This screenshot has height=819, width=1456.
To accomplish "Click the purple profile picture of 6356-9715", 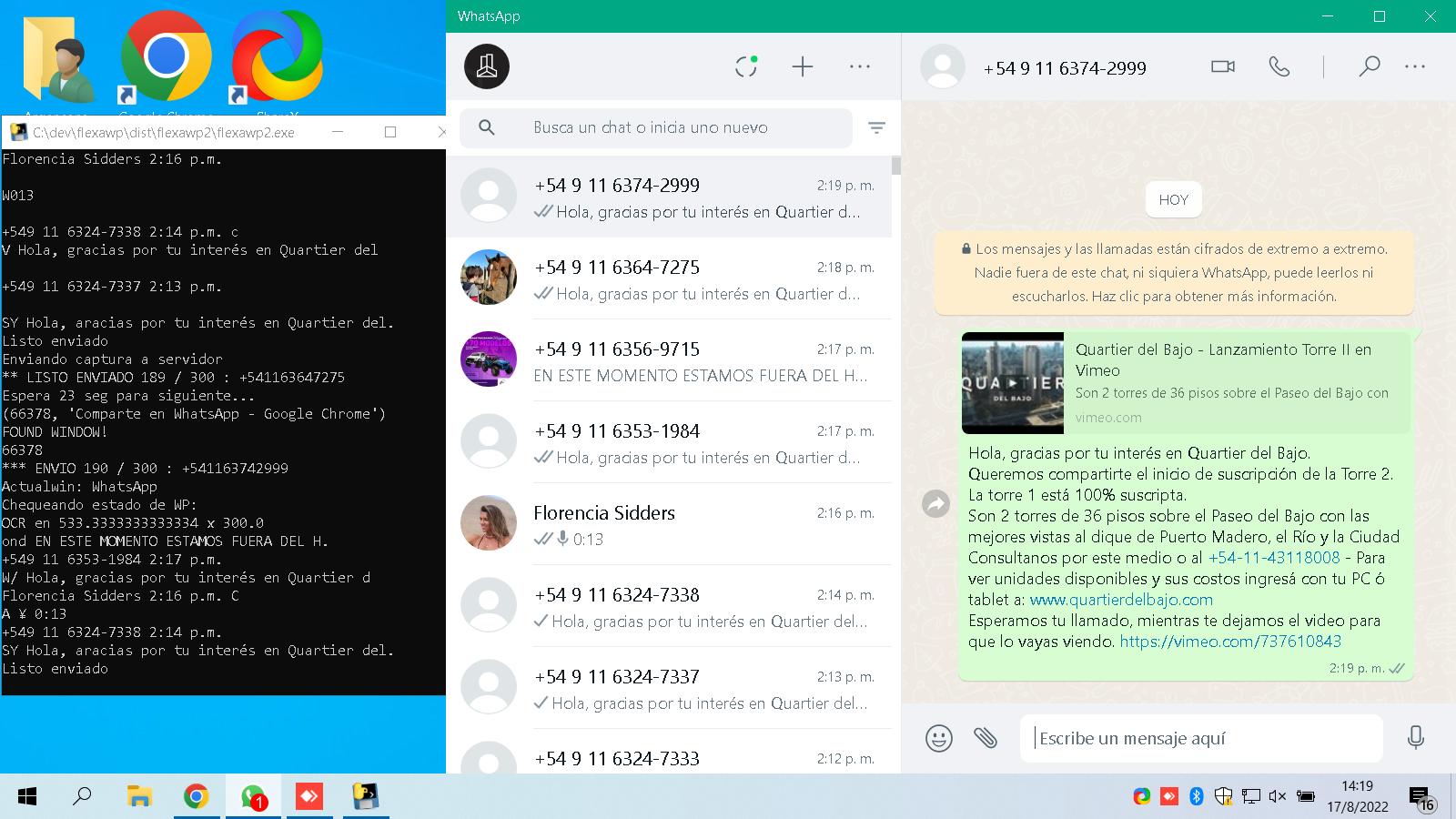I will 489,359.
